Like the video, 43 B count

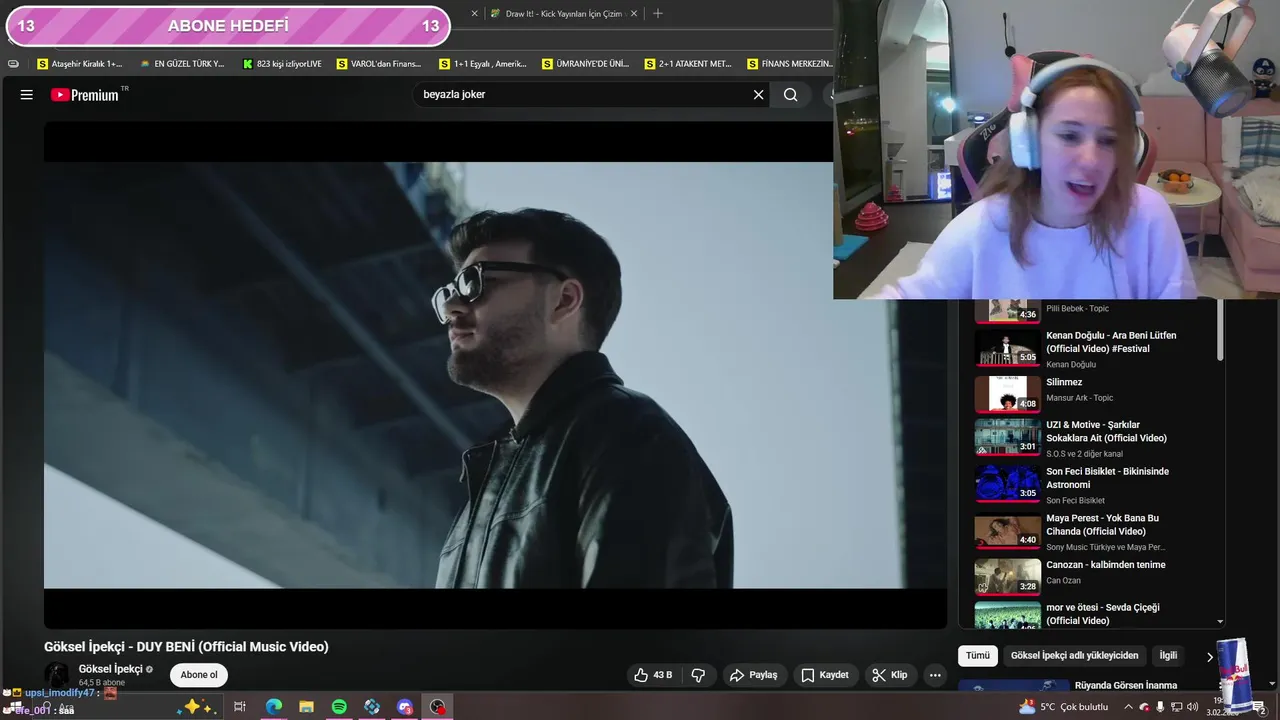pyautogui.click(x=653, y=675)
